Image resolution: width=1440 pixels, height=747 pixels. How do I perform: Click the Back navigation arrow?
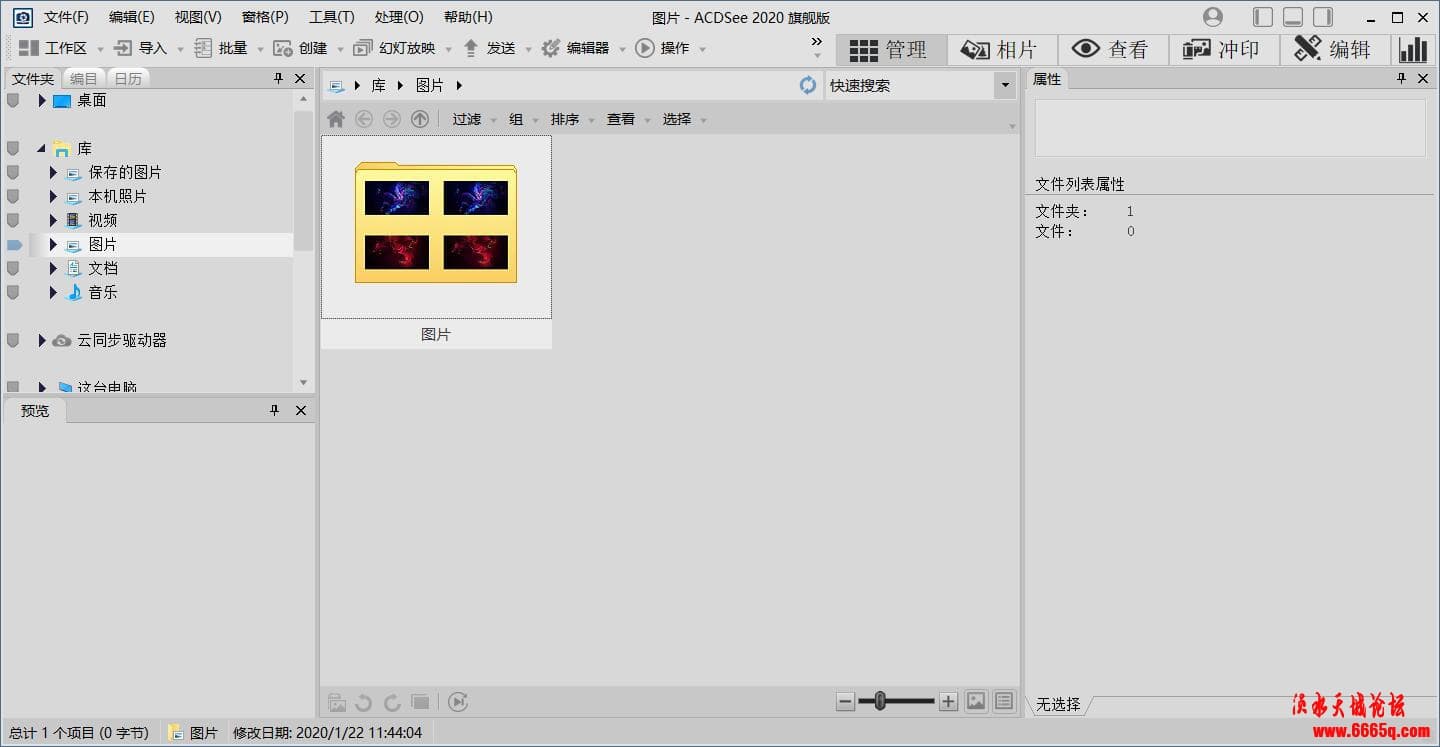[364, 119]
